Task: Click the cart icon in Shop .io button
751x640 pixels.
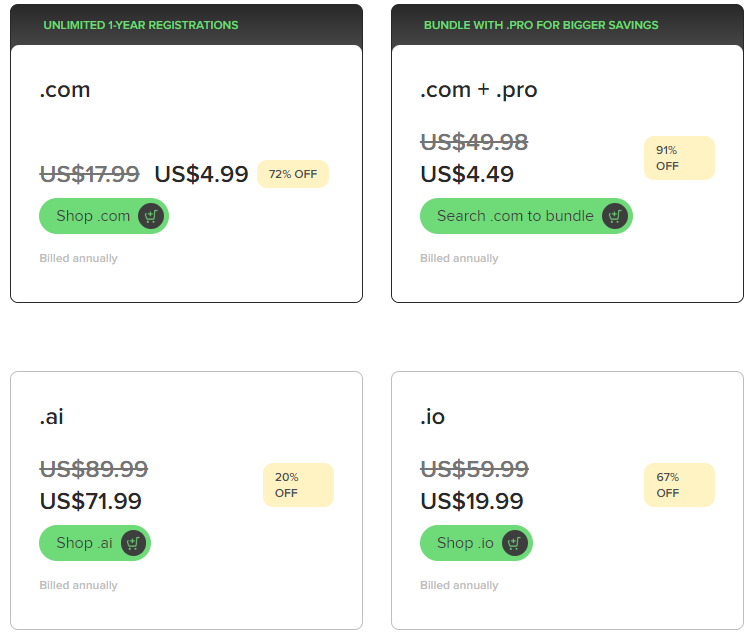Action: point(514,543)
